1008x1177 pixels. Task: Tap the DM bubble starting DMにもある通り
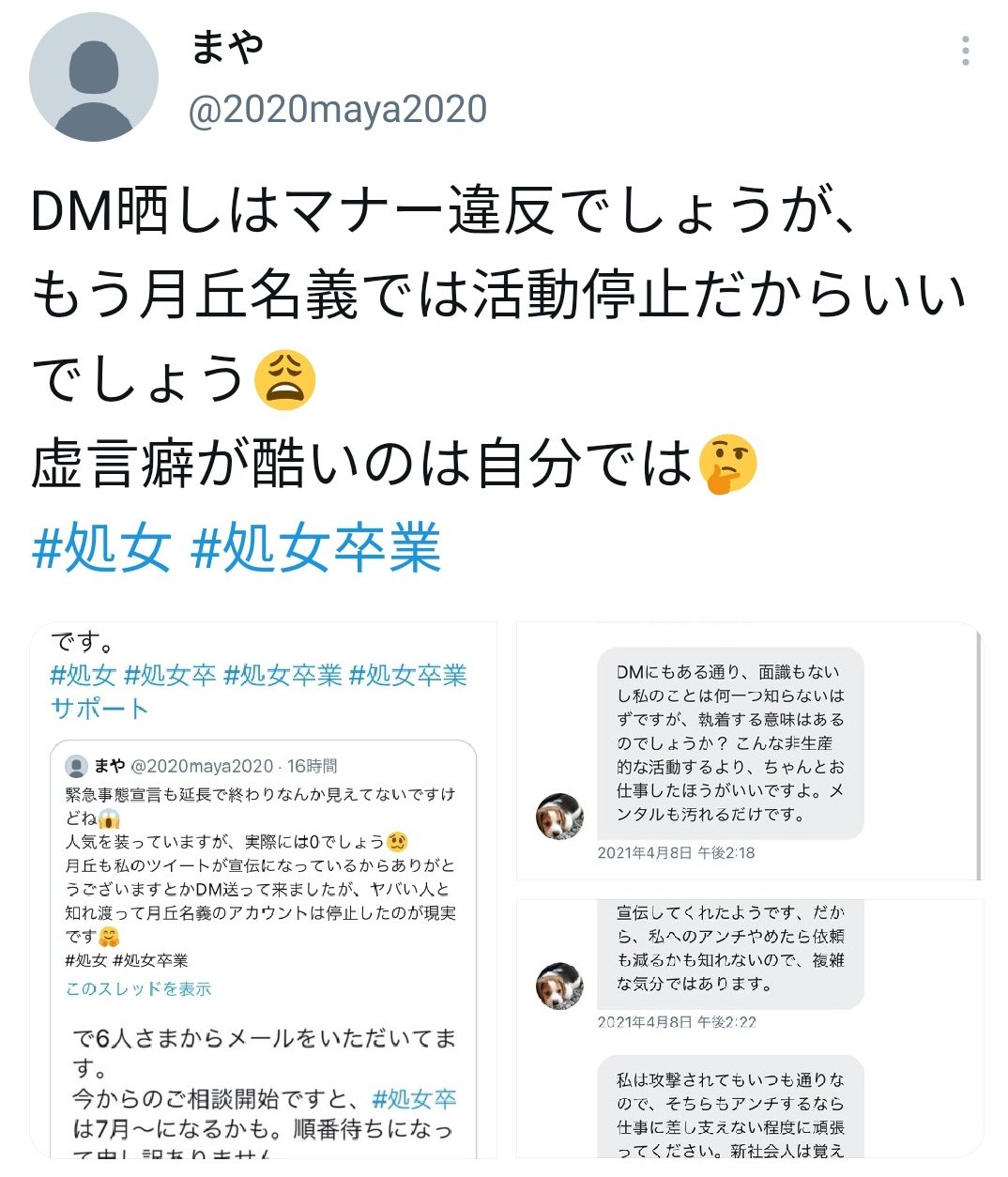tap(730, 743)
